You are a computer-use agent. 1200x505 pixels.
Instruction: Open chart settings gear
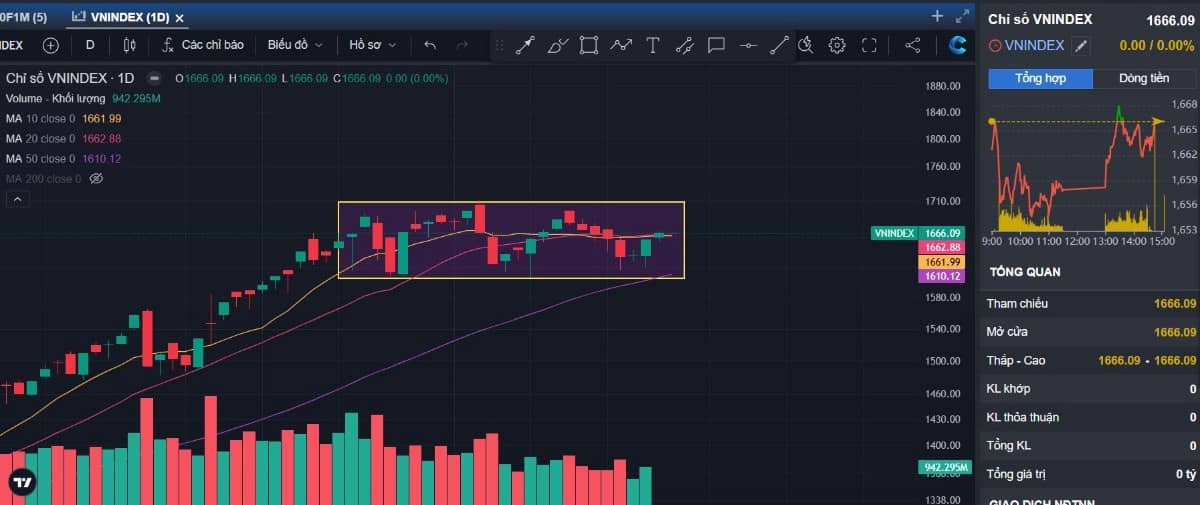[837, 45]
